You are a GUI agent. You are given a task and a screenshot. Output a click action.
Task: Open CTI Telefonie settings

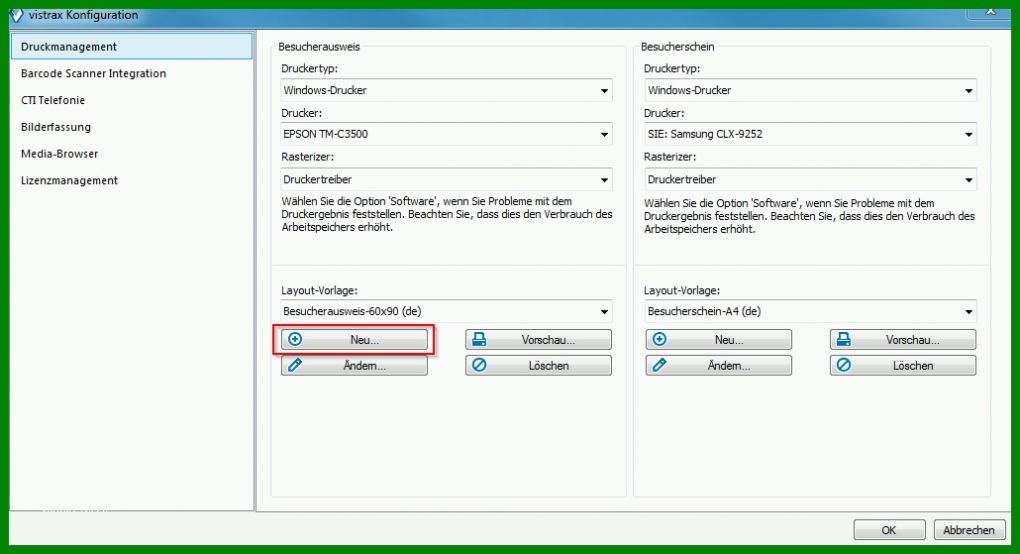coord(53,100)
